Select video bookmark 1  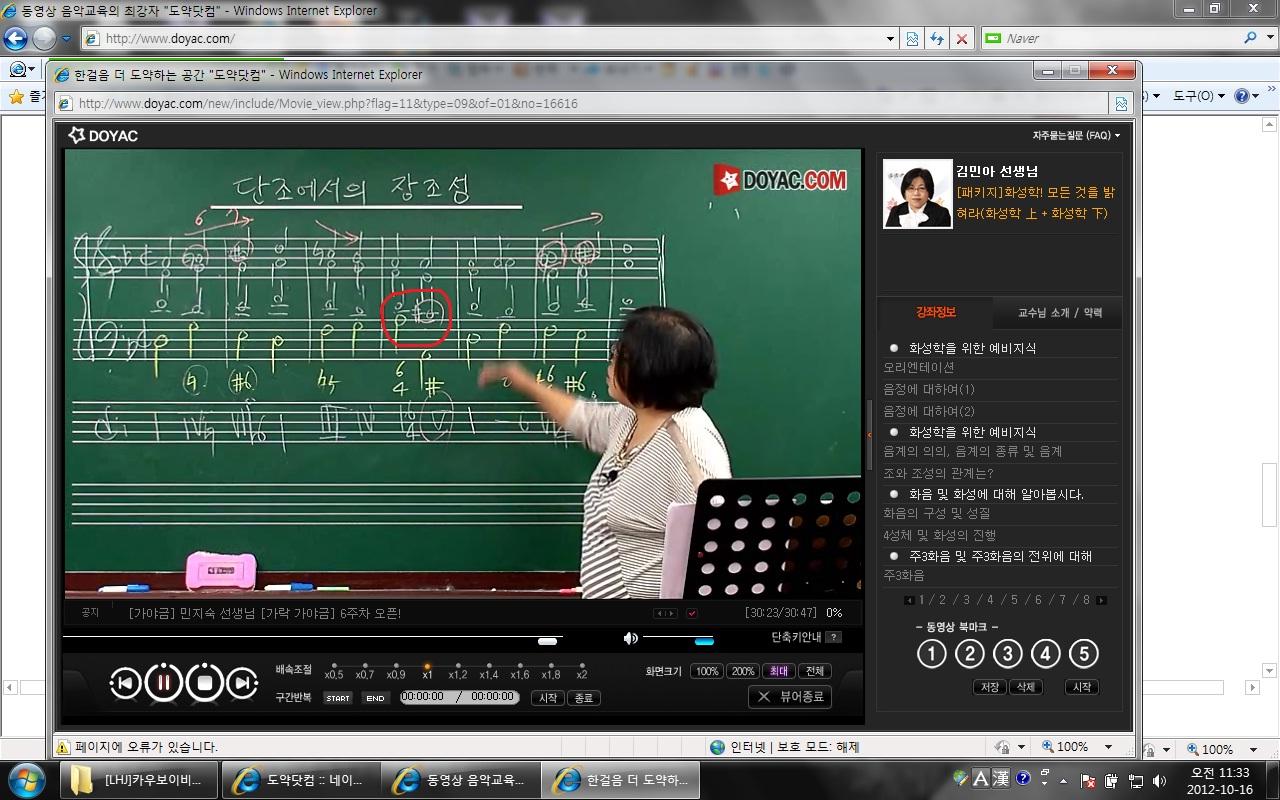pyautogui.click(x=931, y=654)
